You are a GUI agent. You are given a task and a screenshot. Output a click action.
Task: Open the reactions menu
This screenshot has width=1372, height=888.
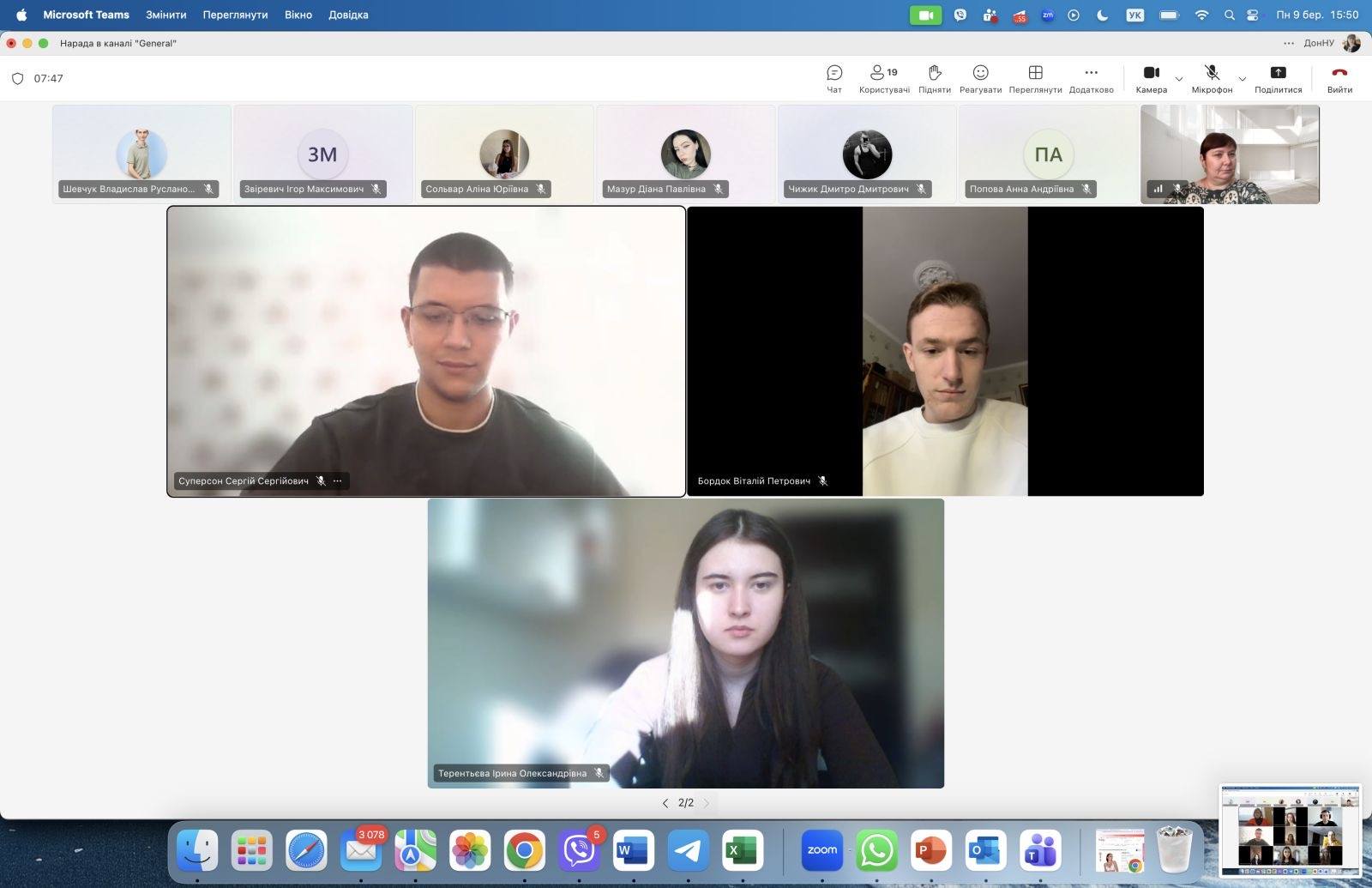click(980, 78)
